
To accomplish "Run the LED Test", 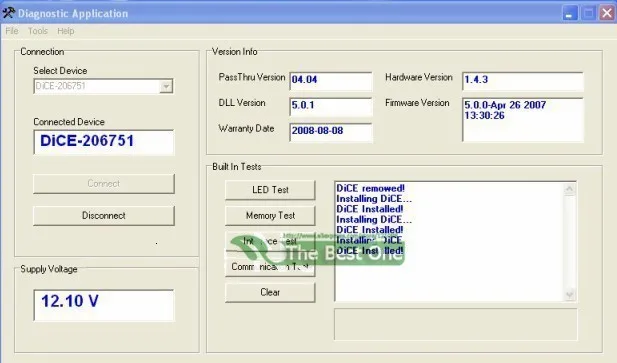I will click(270, 190).
